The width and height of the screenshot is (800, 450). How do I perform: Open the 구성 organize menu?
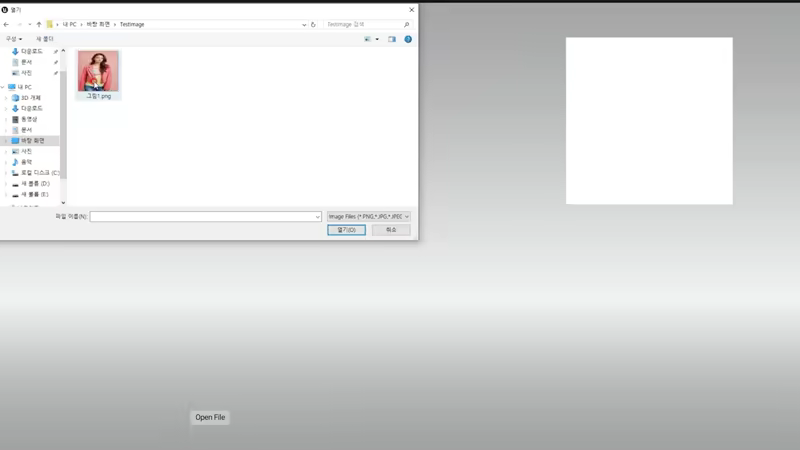click(x=14, y=39)
